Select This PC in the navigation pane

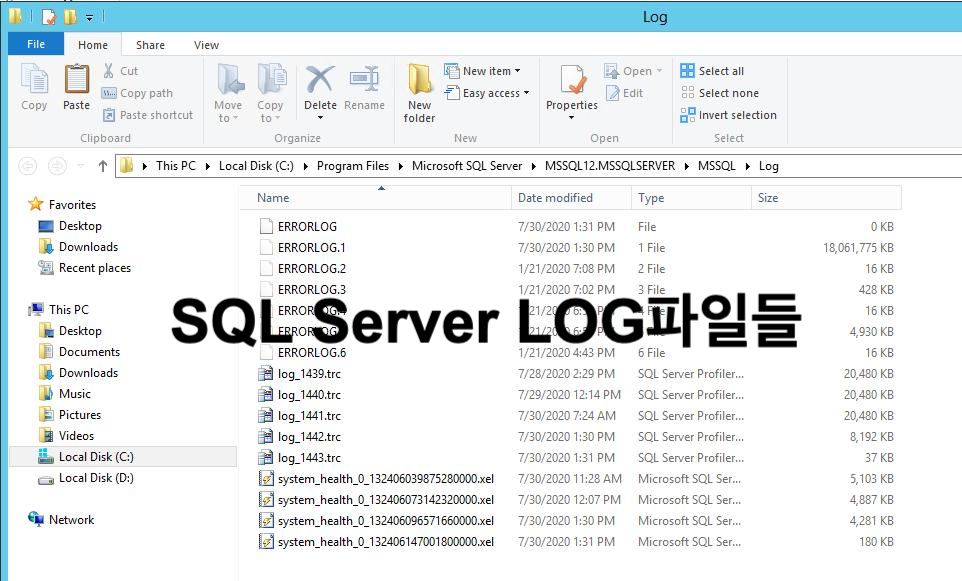(x=69, y=309)
